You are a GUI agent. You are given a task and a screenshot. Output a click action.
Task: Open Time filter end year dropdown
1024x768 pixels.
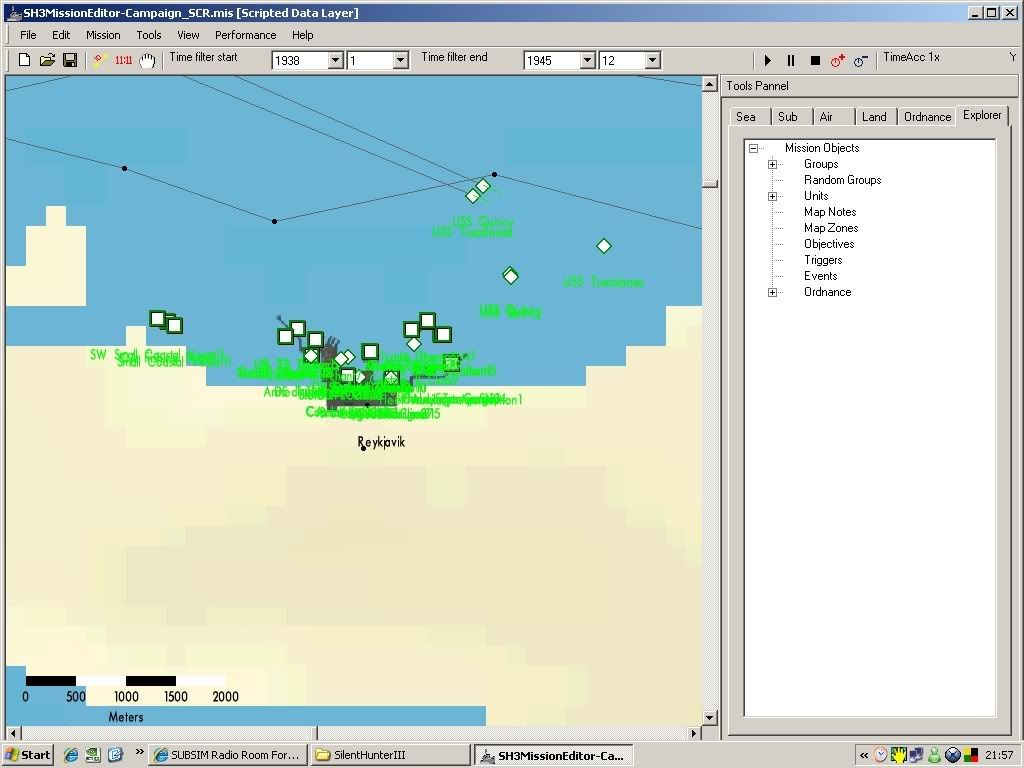(x=588, y=61)
